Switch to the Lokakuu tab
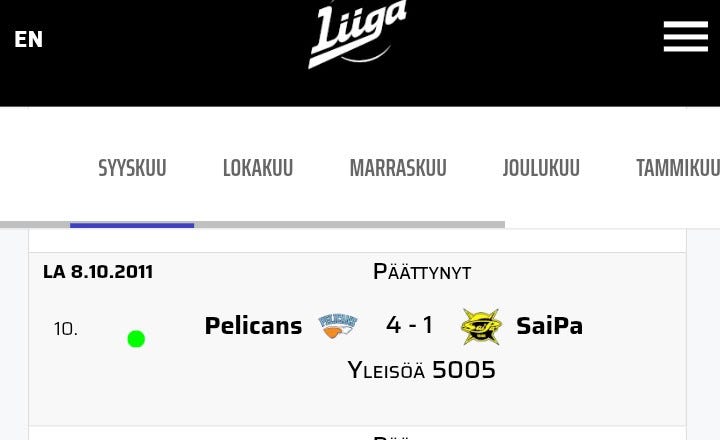 click(257, 168)
